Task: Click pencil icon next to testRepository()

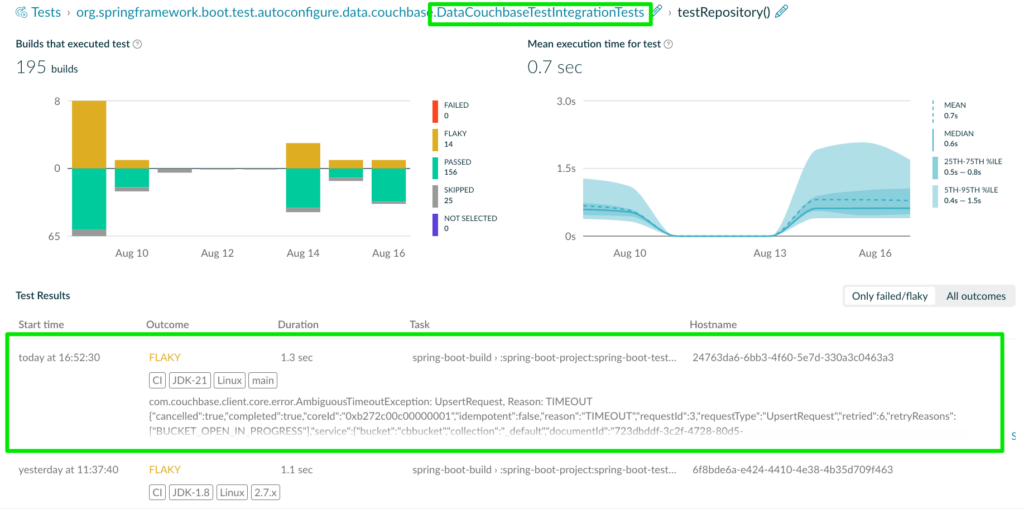Action: pyautogui.click(x=780, y=11)
